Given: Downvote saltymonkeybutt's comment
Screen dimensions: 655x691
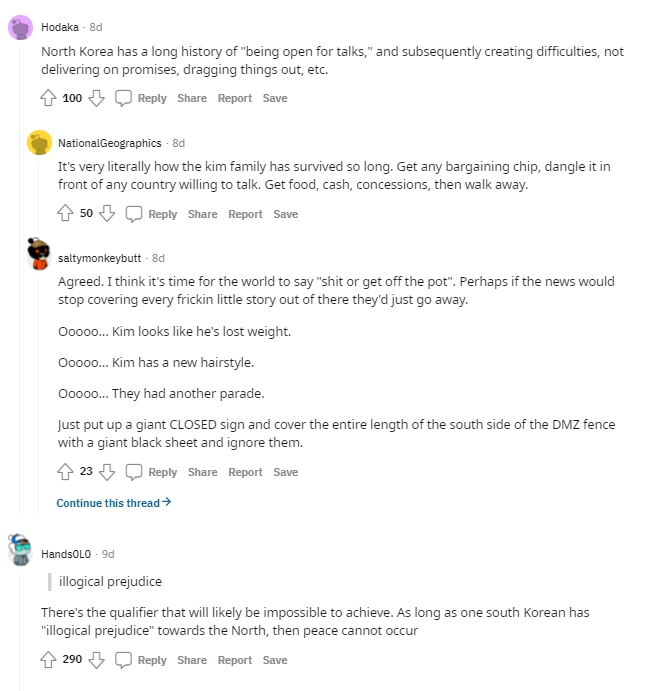Looking at the screenshot, I should (107, 472).
